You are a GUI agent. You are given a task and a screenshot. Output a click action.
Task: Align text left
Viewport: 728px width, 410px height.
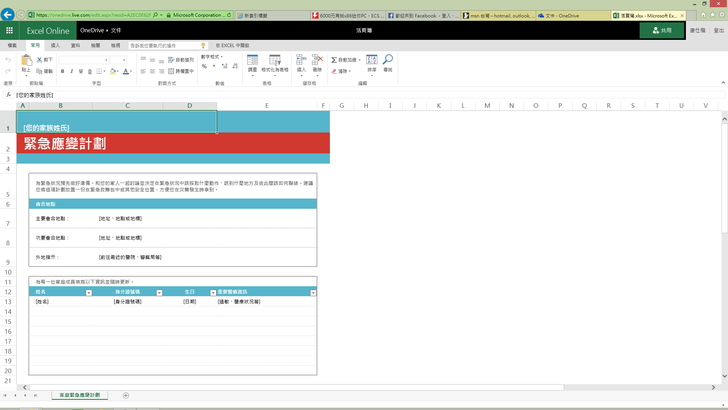click(x=143, y=72)
